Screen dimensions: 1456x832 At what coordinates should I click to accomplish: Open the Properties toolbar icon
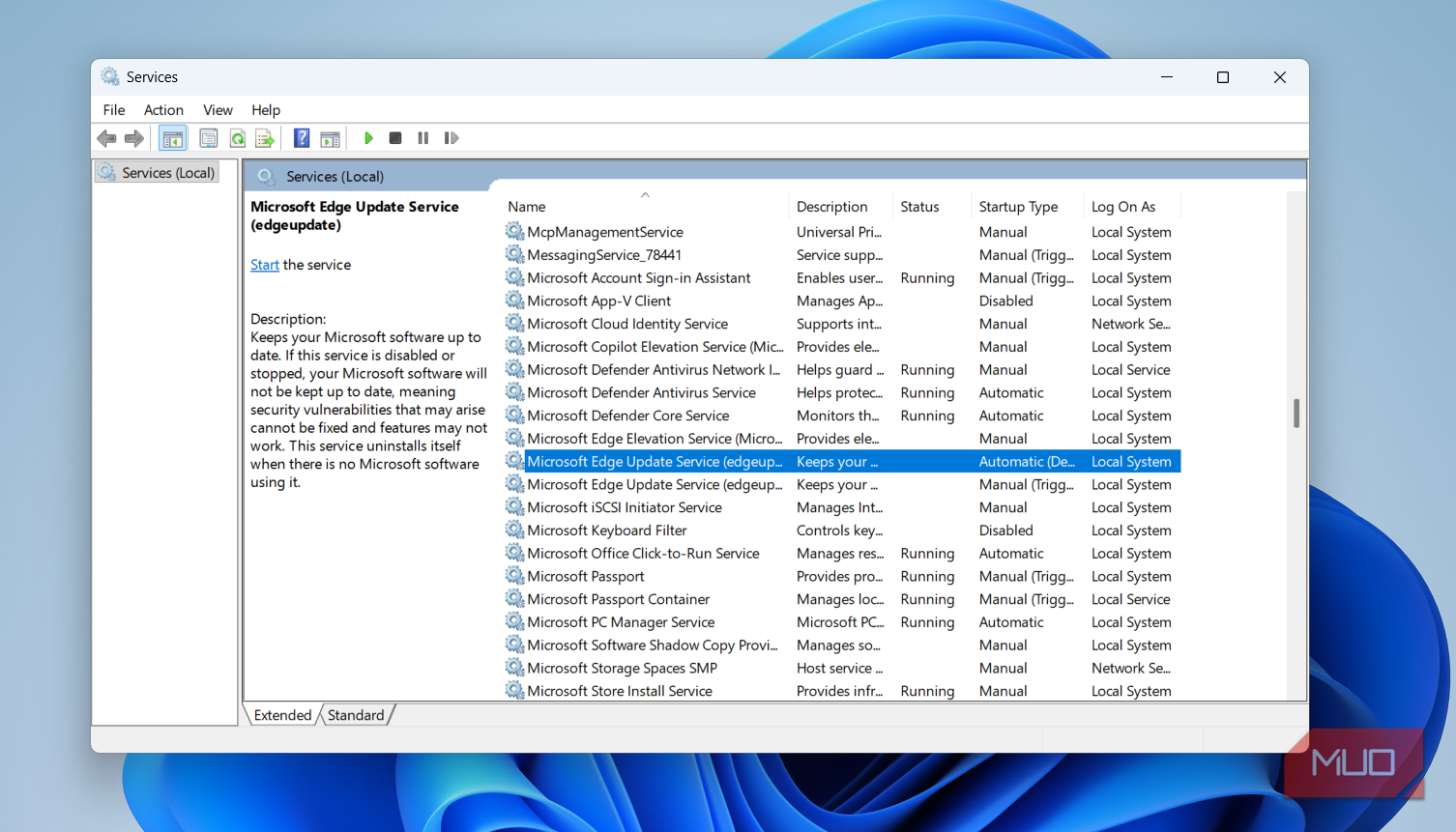click(209, 138)
